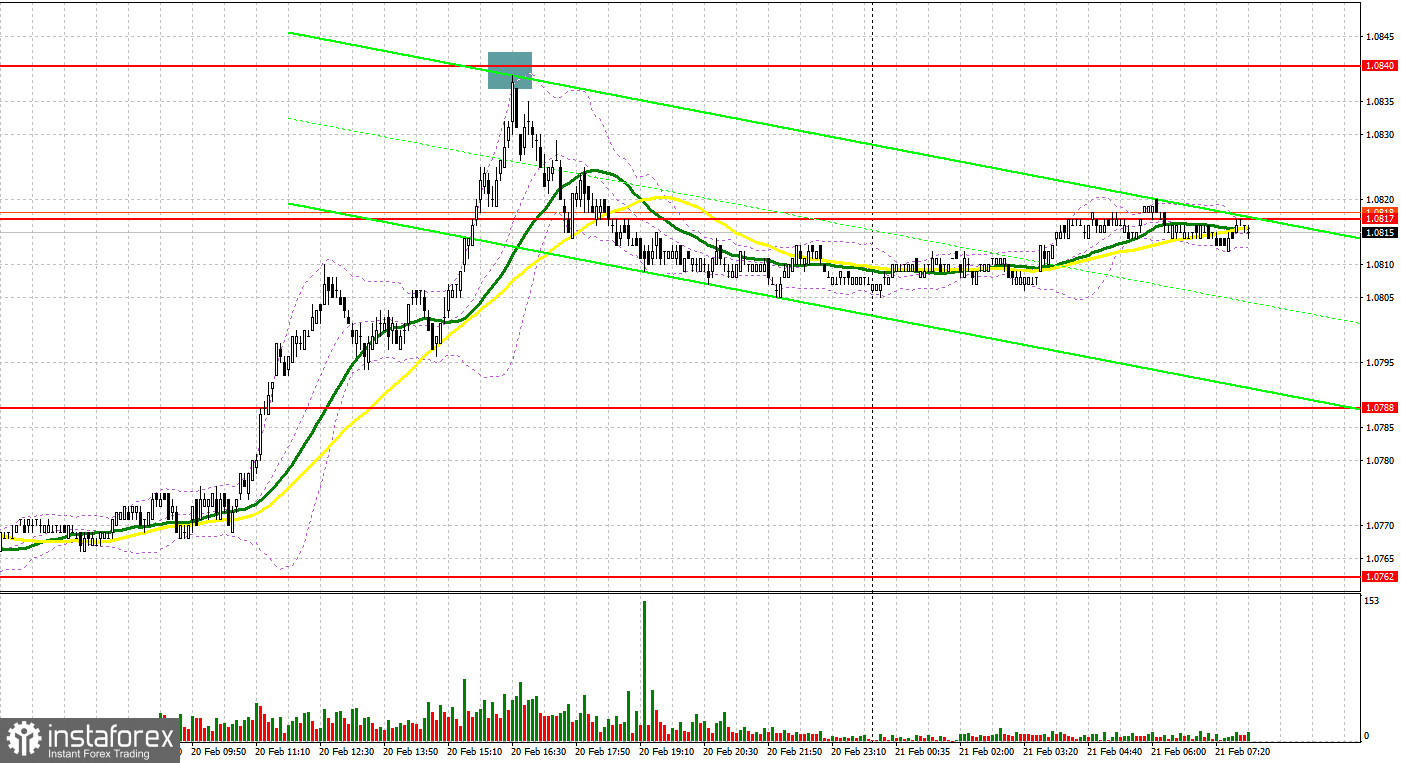Select the 1.0785 price axis value

click(x=1379, y=427)
